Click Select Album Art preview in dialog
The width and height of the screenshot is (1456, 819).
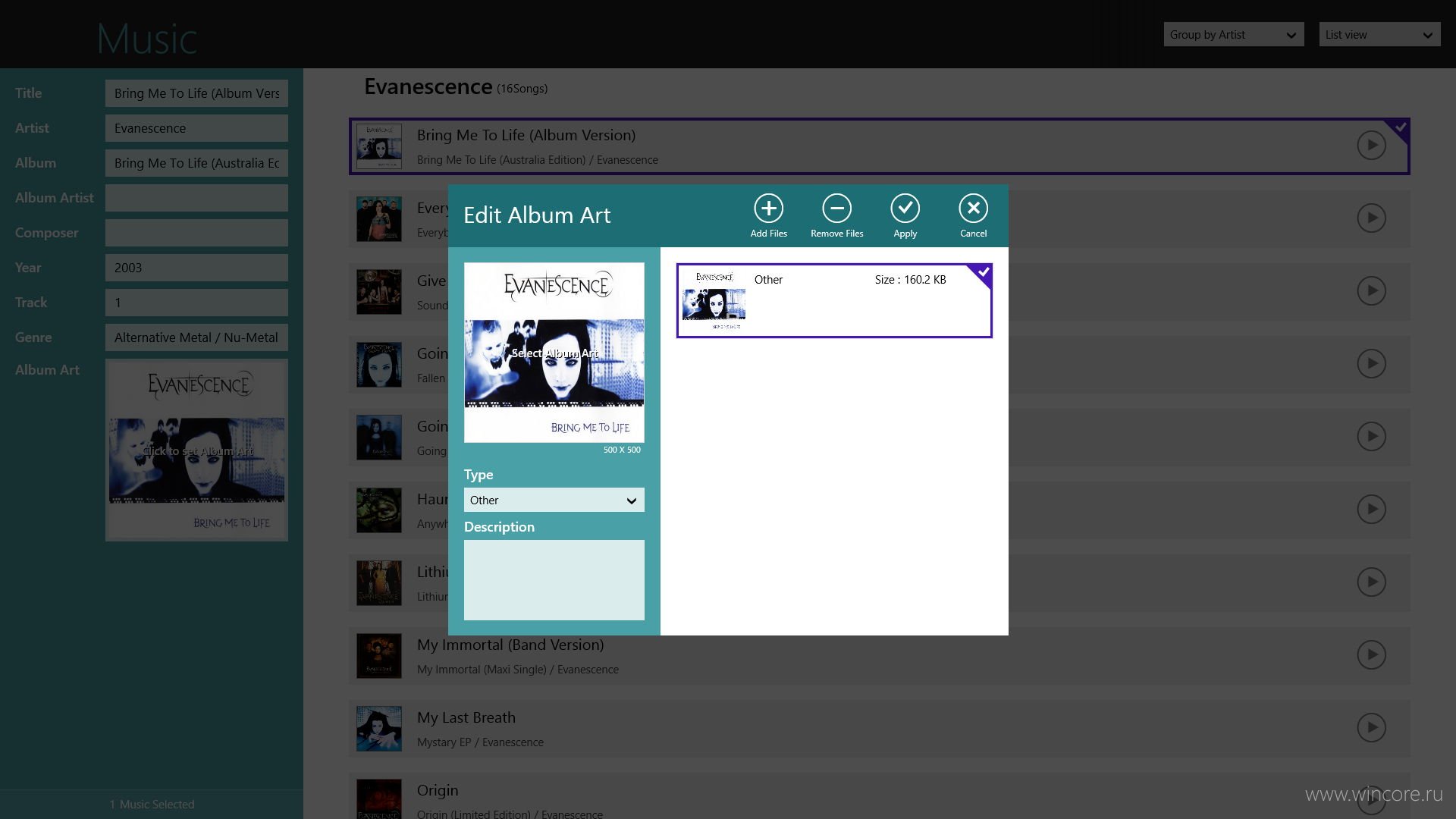554,353
